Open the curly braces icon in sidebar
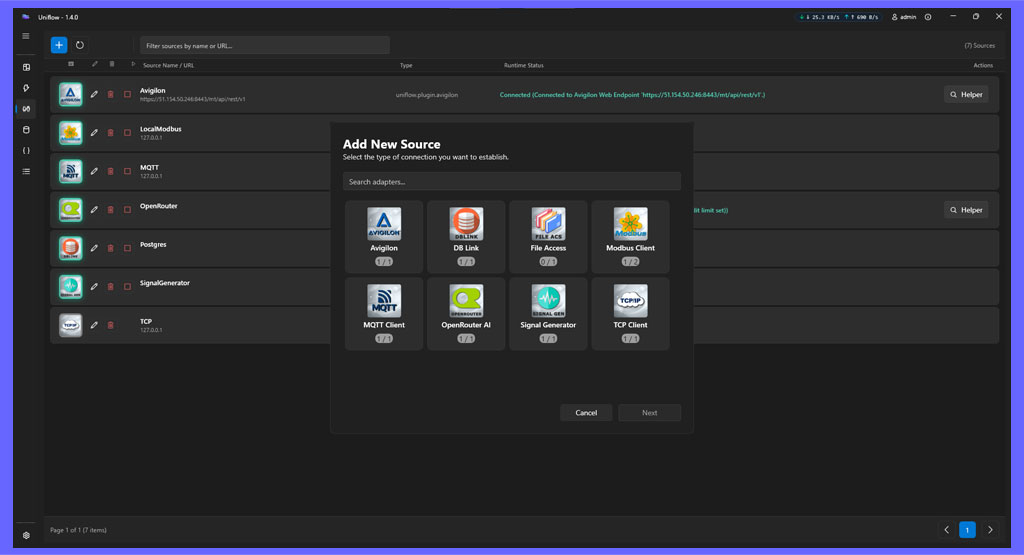Viewport: 1024px width, 555px height. click(x=26, y=151)
